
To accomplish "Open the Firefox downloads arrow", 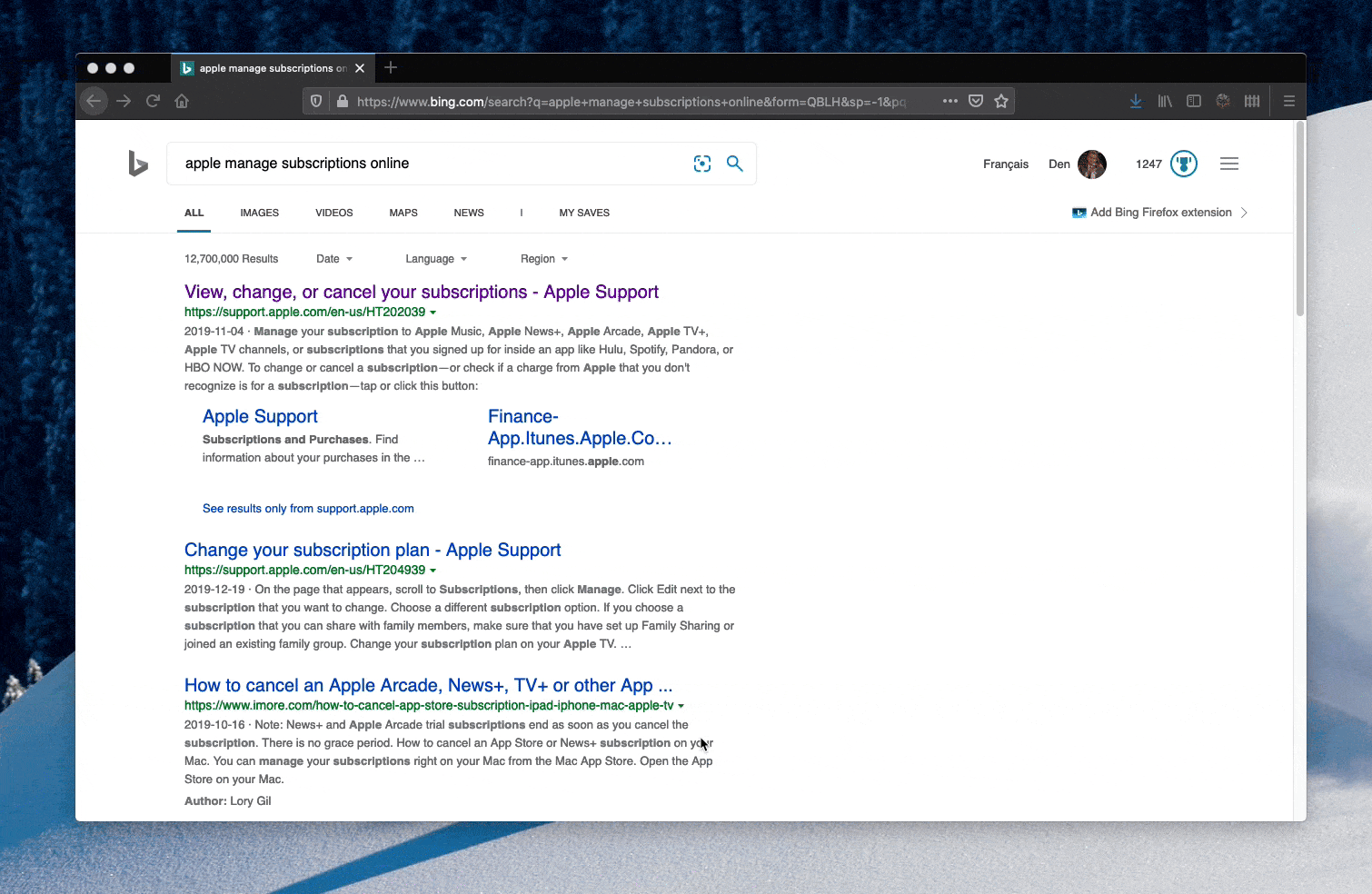I will tap(1136, 101).
